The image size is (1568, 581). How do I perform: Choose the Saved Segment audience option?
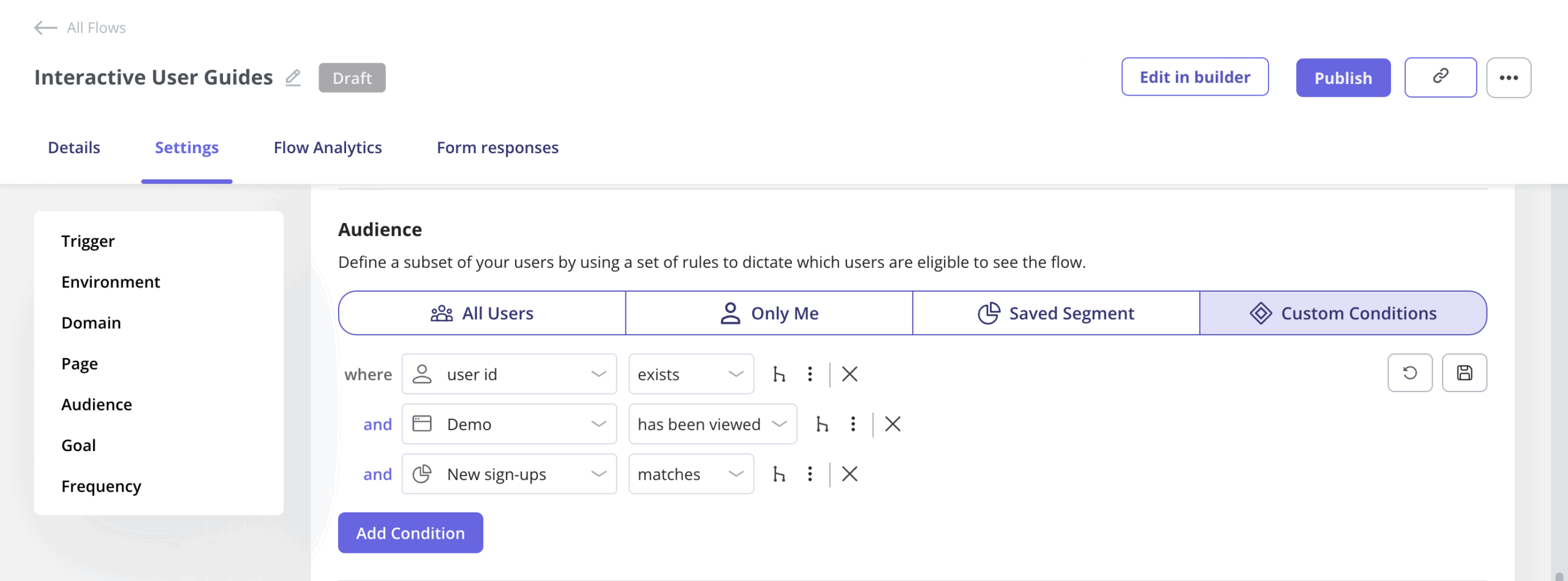1056,313
